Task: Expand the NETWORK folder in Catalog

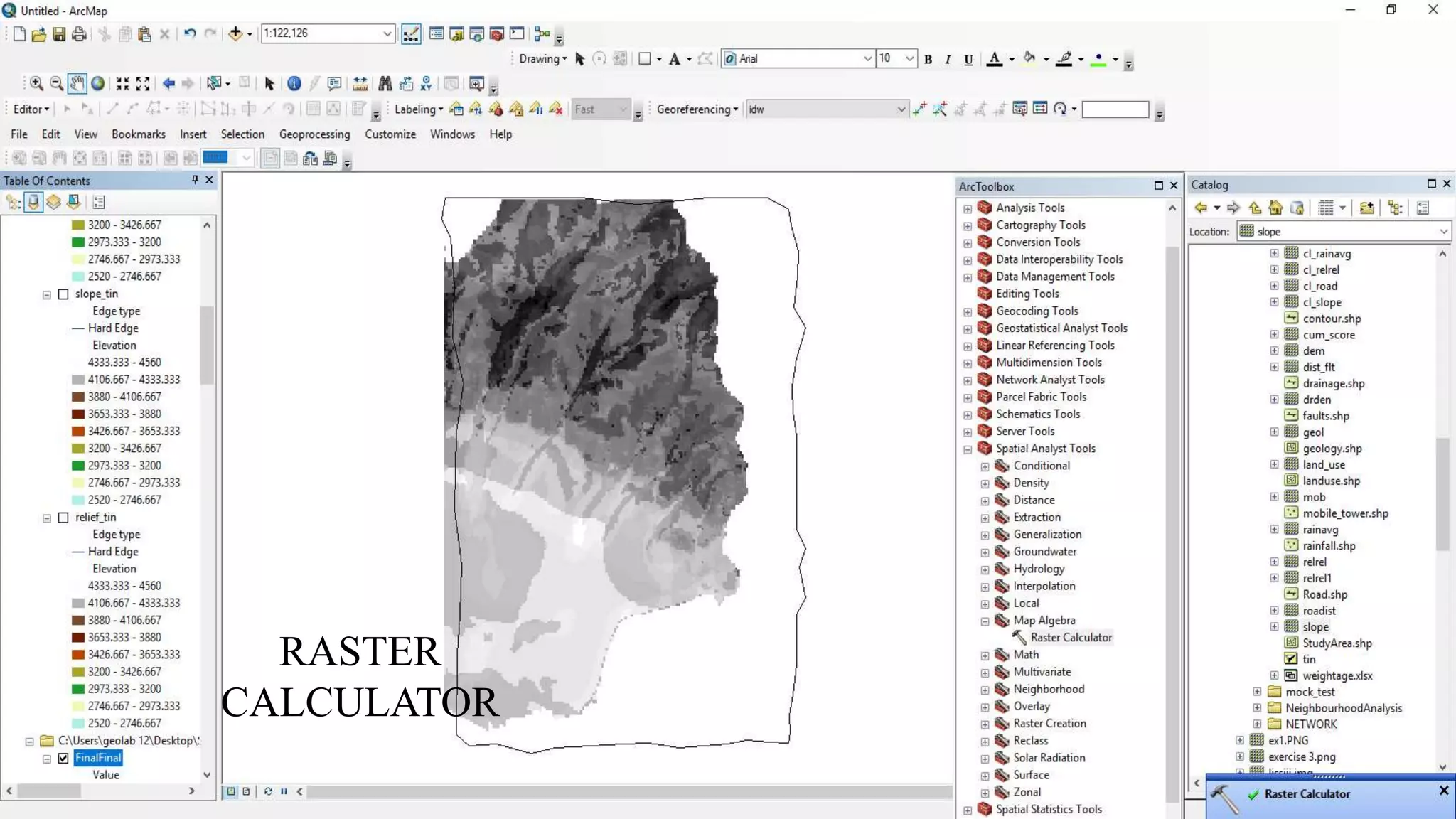Action: [1257, 724]
